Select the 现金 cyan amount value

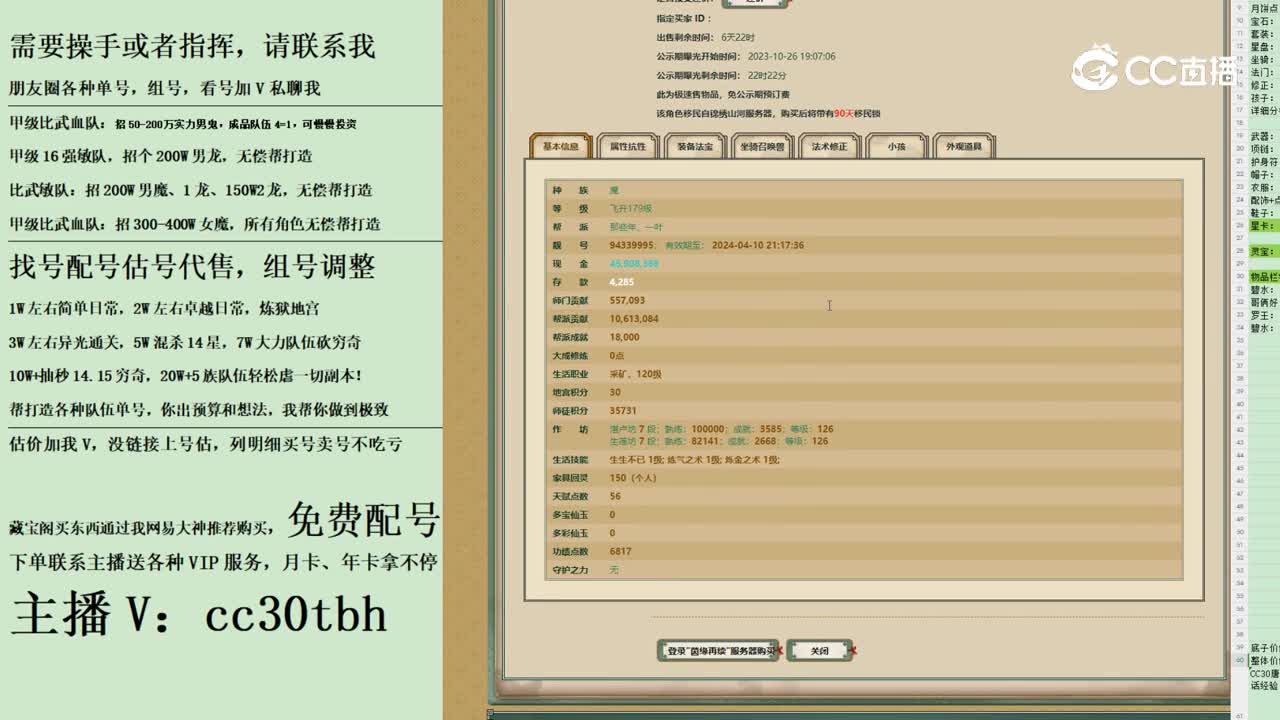point(634,264)
